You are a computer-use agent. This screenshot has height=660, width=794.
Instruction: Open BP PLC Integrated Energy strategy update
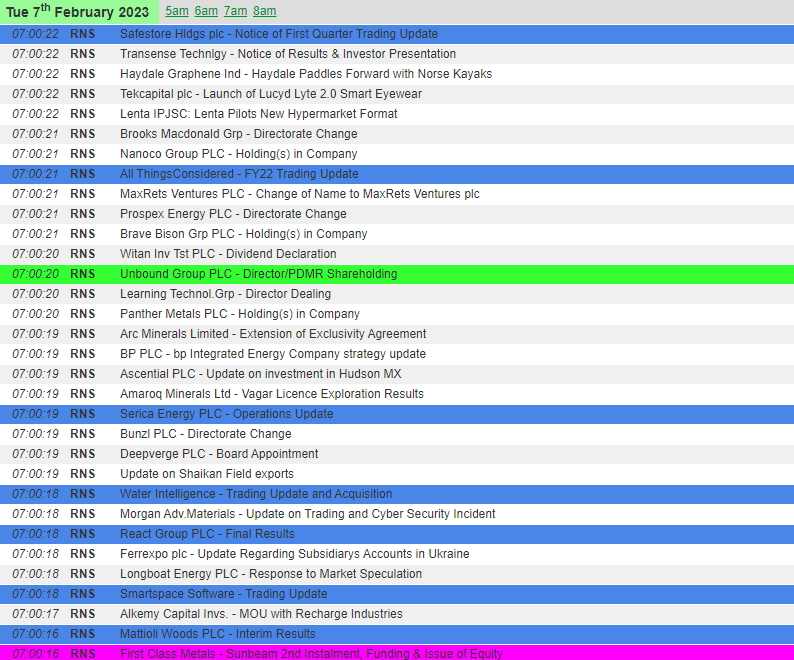(x=273, y=354)
